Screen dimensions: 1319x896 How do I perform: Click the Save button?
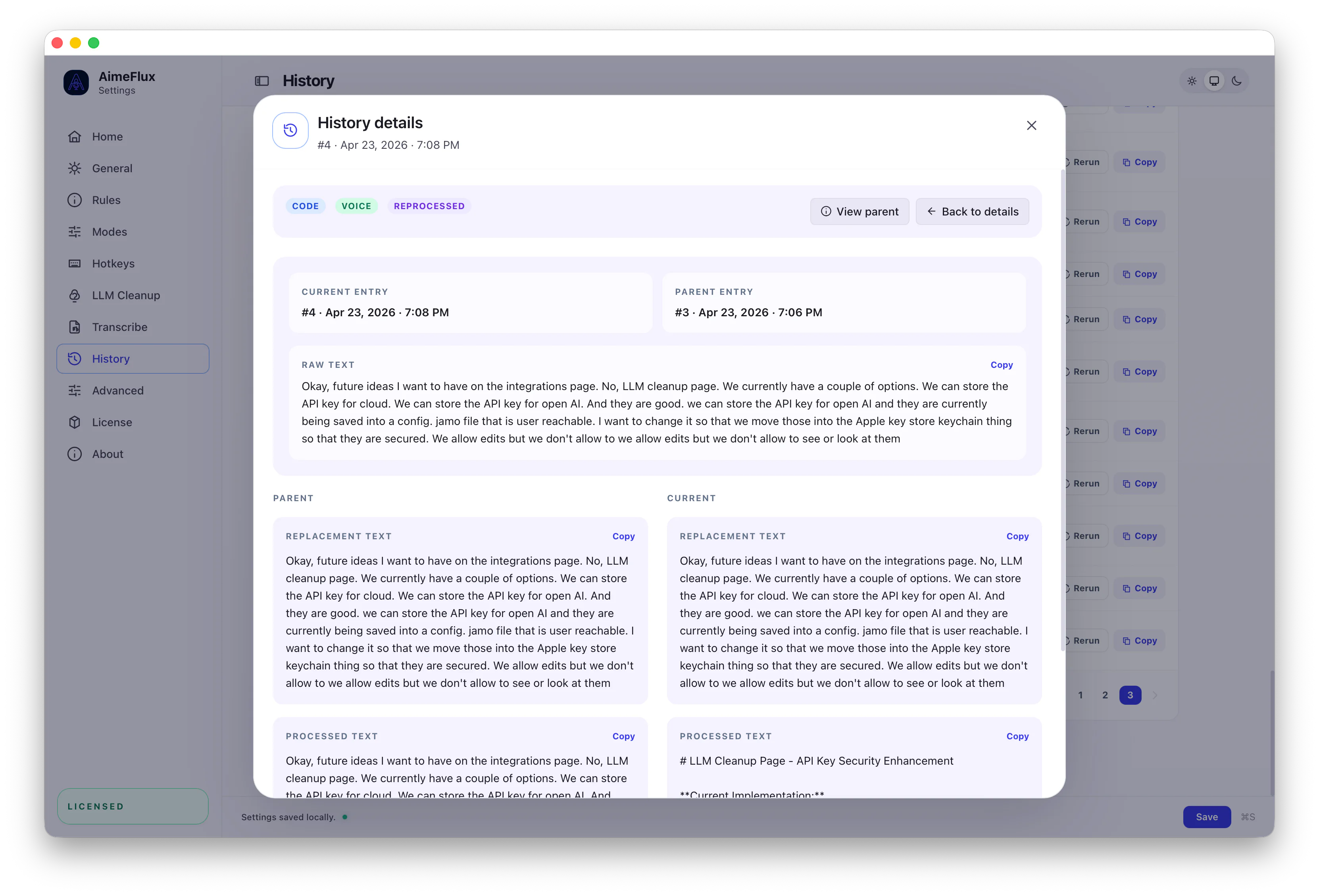(1207, 817)
